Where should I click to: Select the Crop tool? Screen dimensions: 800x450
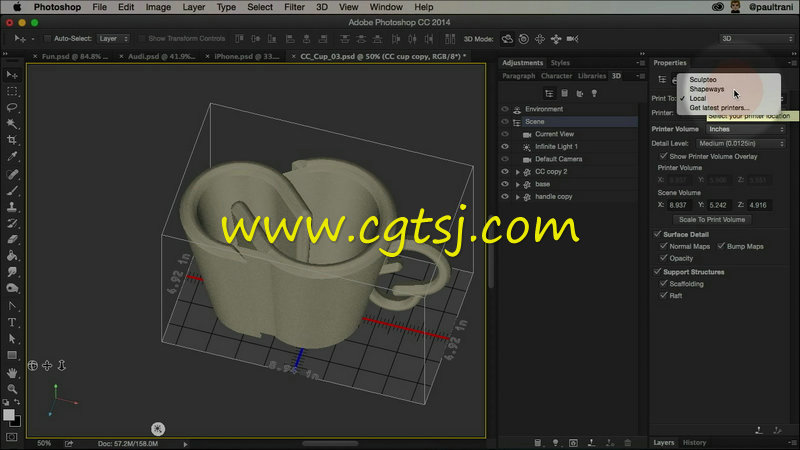pos(12,140)
